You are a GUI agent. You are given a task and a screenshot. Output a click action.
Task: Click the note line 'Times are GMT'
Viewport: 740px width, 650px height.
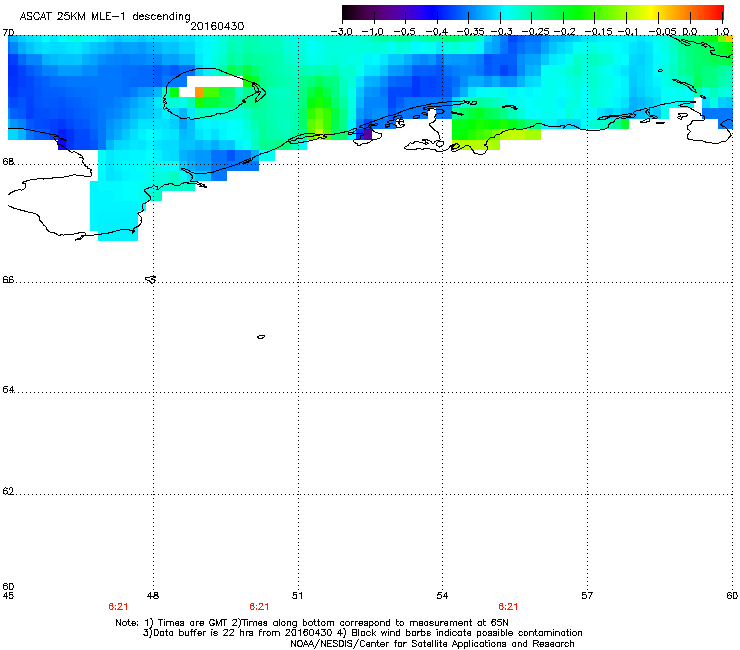click(x=191, y=623)
